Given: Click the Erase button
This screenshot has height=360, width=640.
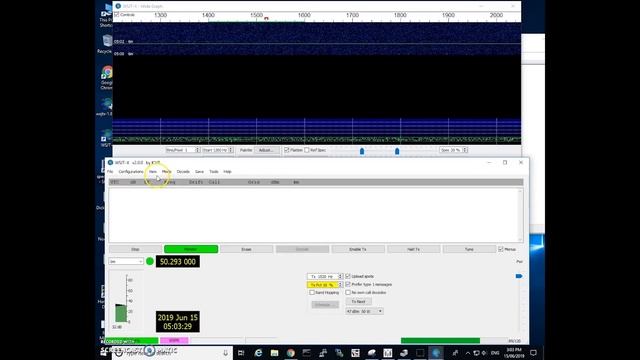Looking at the screenshot, I should [247, 249].
